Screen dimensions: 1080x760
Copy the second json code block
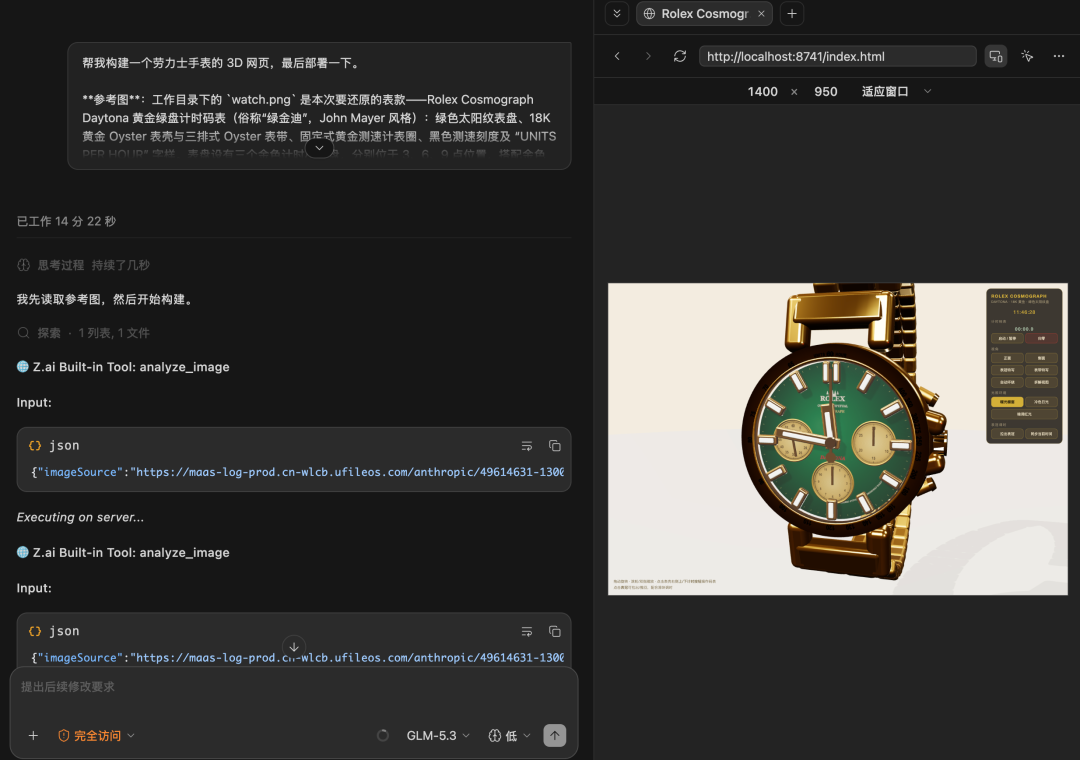(554, 631)
